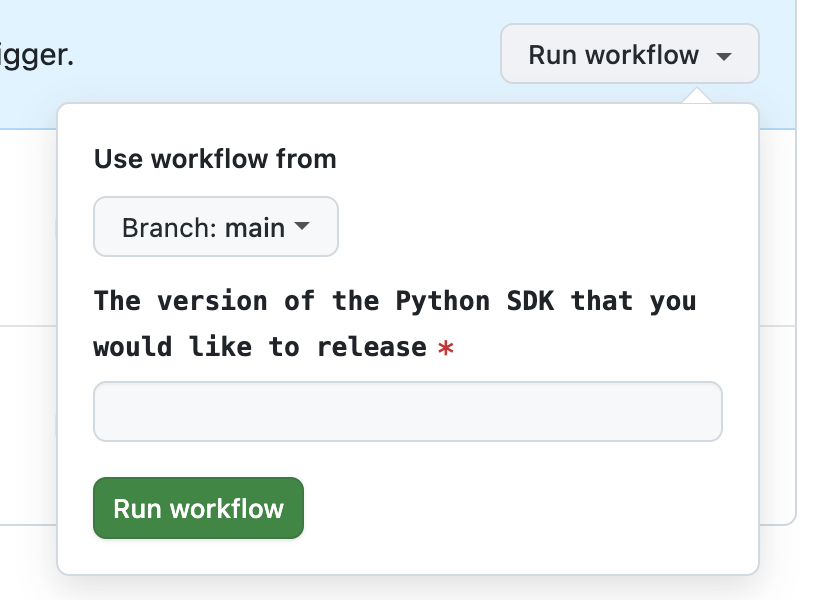This screenshot has width=816, height=600.
Task: Toggle the workflow dispatch dropdown closed
Action: click(x=629, y=54)
